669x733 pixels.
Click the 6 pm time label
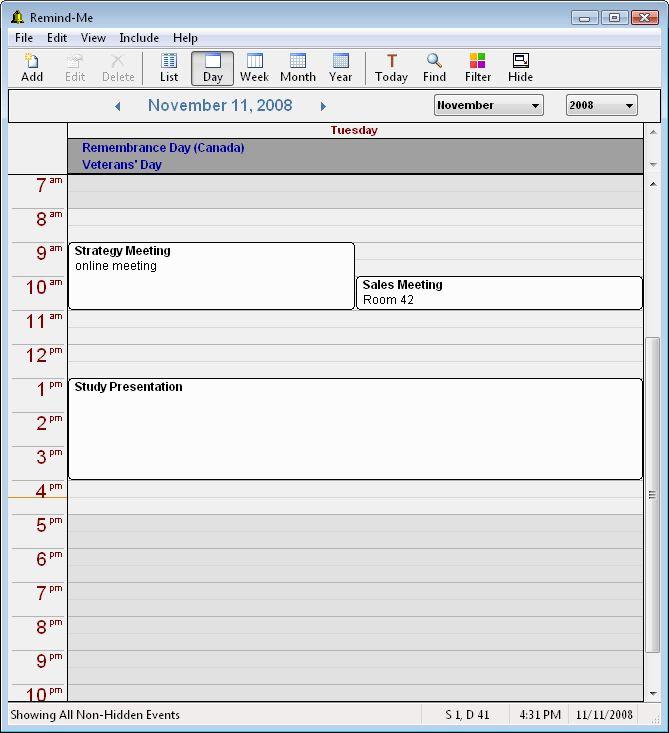[49, 559]
